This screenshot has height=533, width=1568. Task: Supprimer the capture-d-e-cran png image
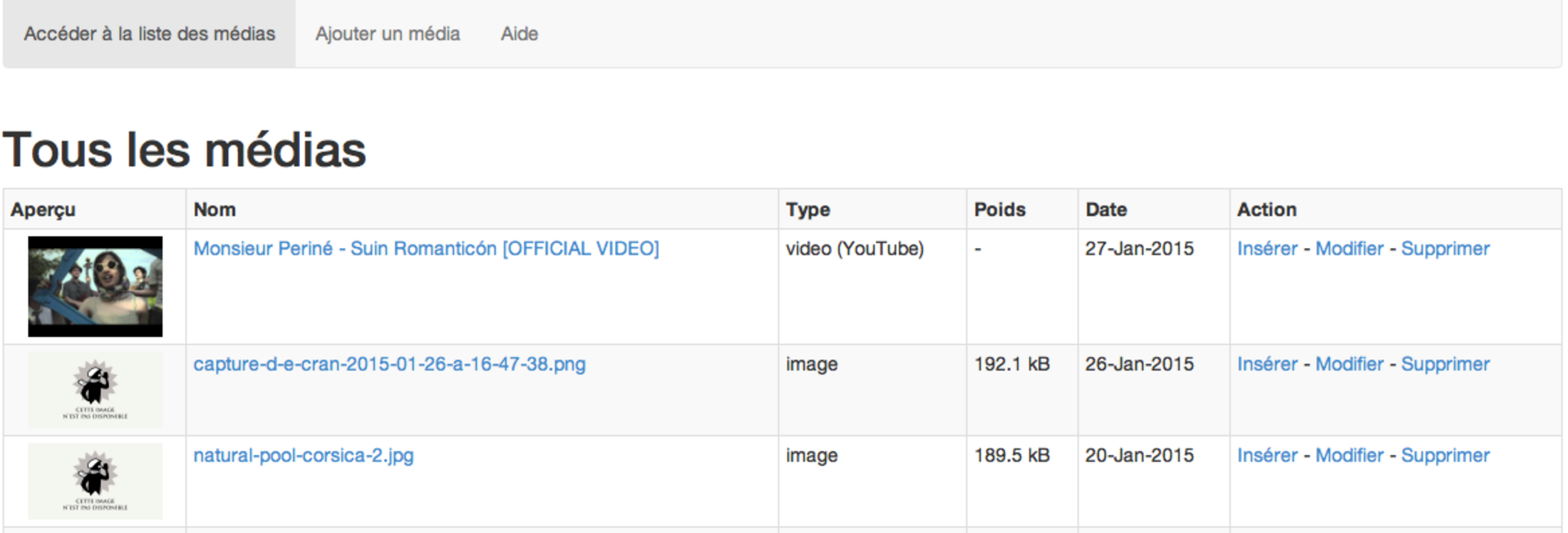point(1445,364)
